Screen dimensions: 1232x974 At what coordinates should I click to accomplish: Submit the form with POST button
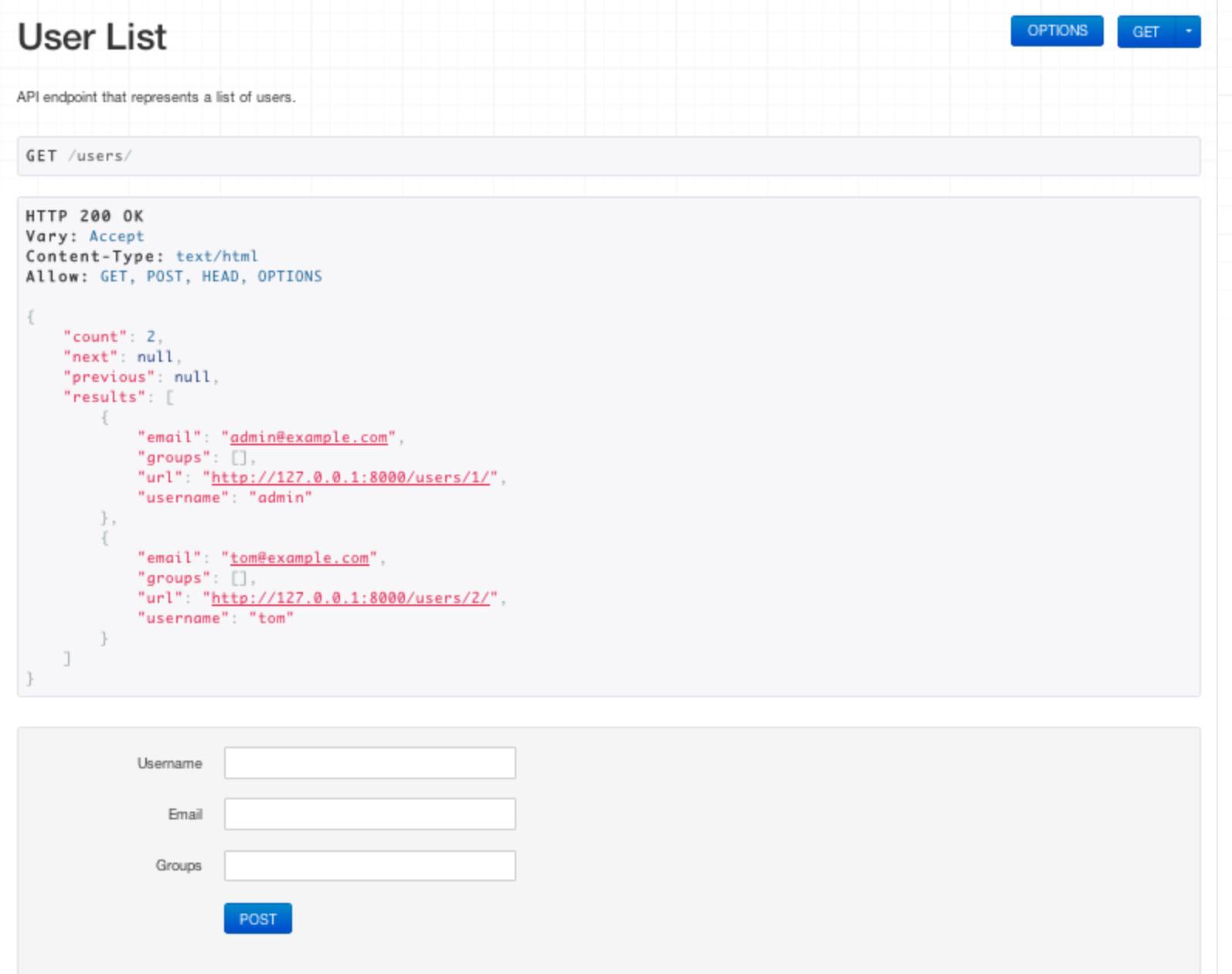coord(257,918)
